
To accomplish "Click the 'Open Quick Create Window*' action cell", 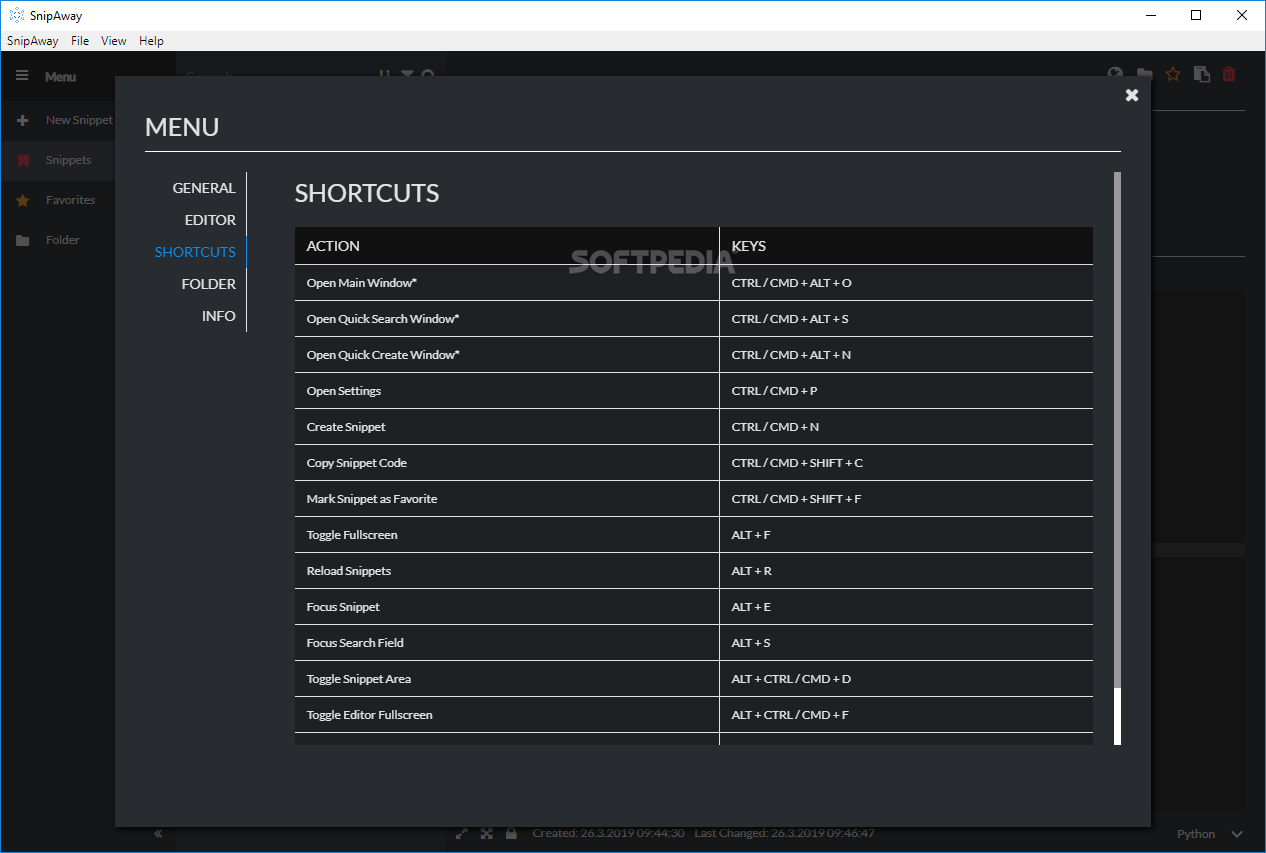I will click(507, 355).
